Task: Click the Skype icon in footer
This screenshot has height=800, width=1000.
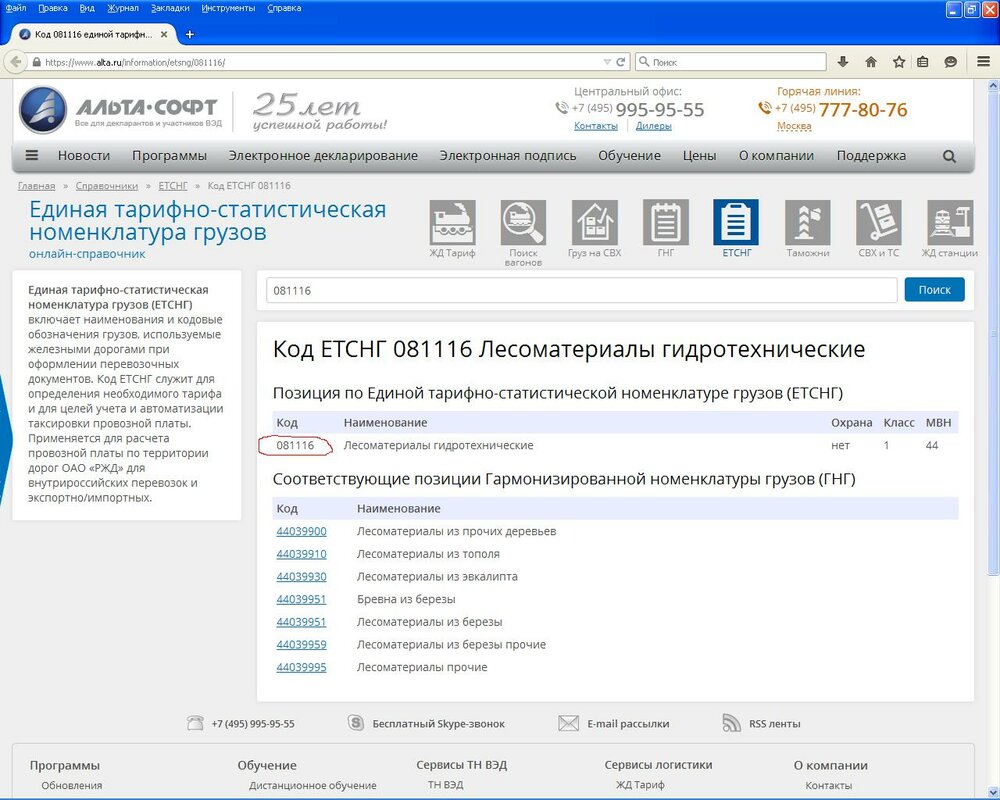Action: coord(356,723)
